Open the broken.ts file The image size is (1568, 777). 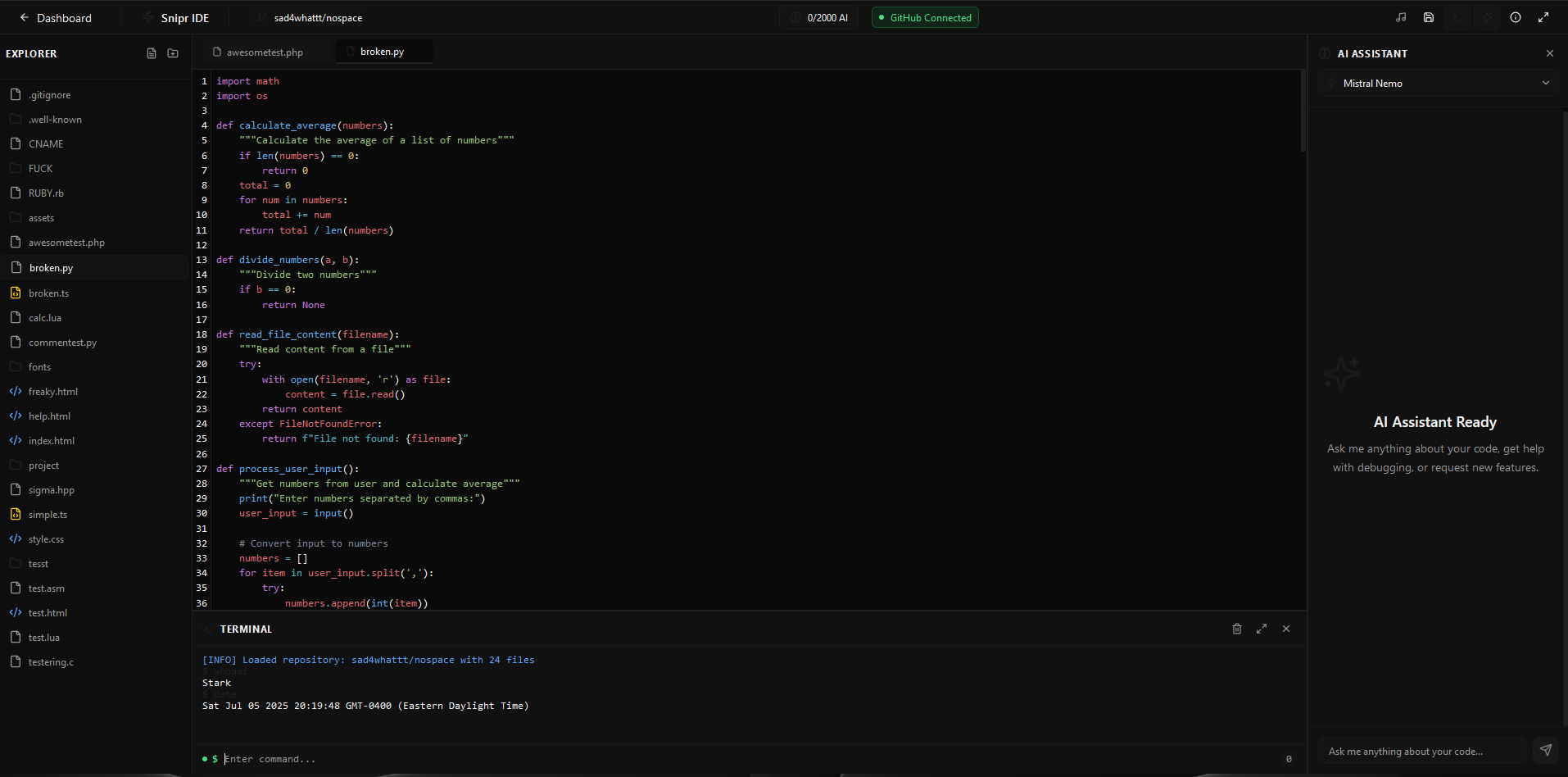[95, 293]
